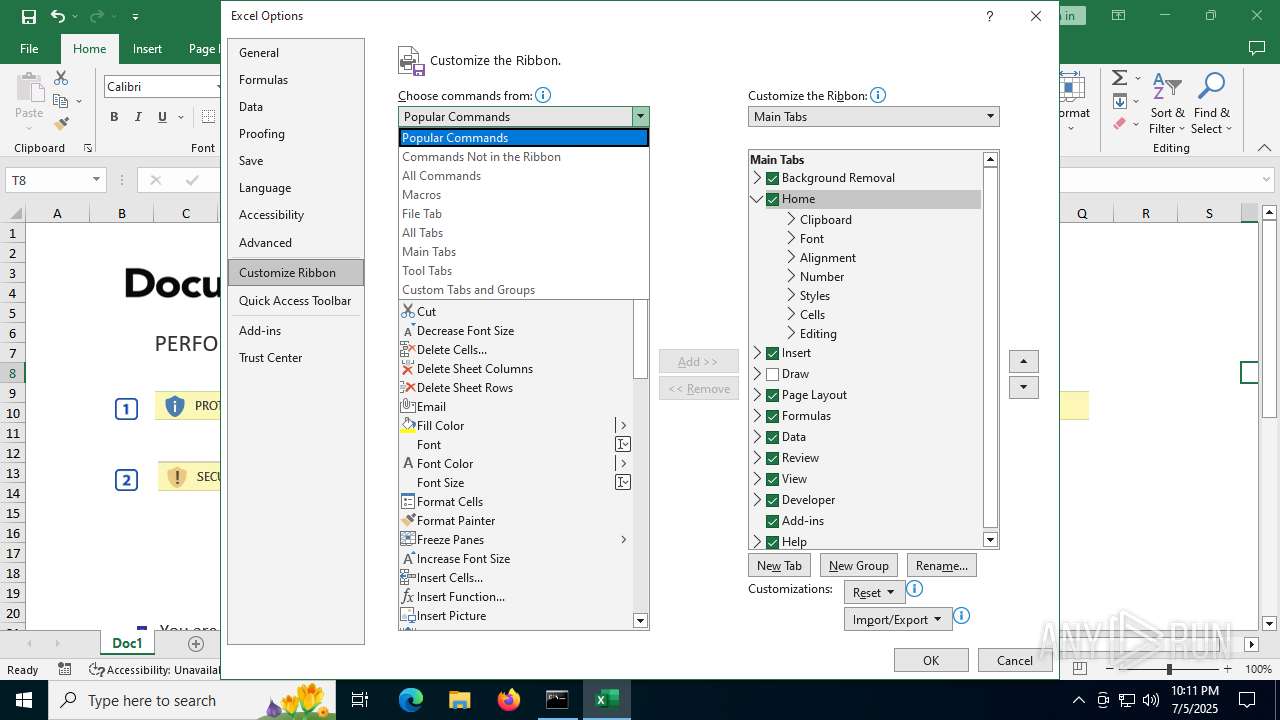Click the Excel Options help question mark

[x=989, y=16]
